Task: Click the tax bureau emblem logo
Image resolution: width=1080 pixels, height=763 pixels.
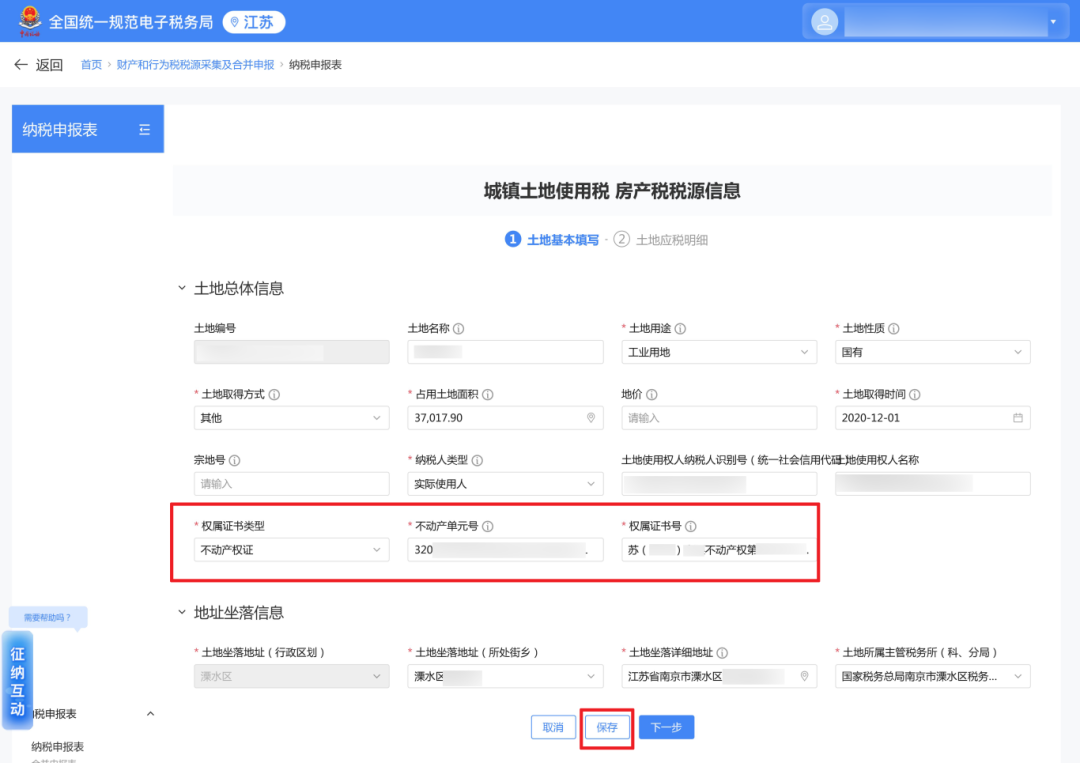Action: pyautogui.click(x=30, y=21)
